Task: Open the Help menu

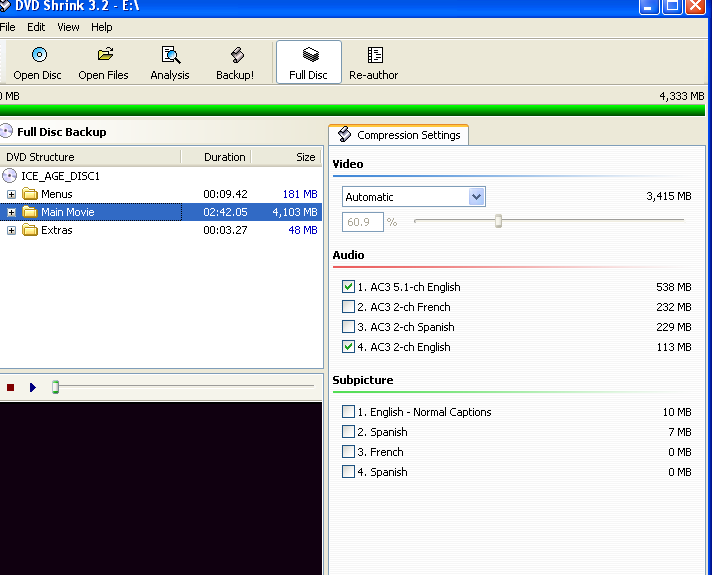Action: 102,27
